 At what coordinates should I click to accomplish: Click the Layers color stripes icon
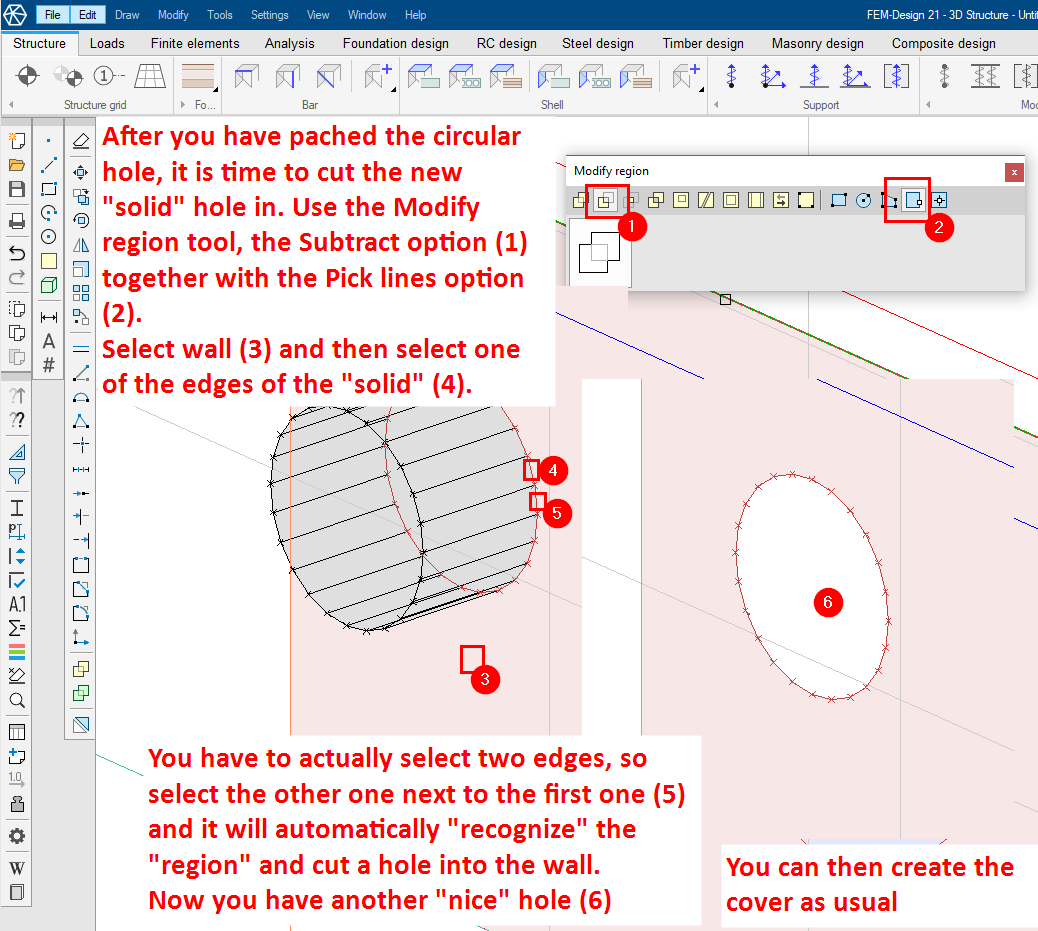(x=17, y=652)
